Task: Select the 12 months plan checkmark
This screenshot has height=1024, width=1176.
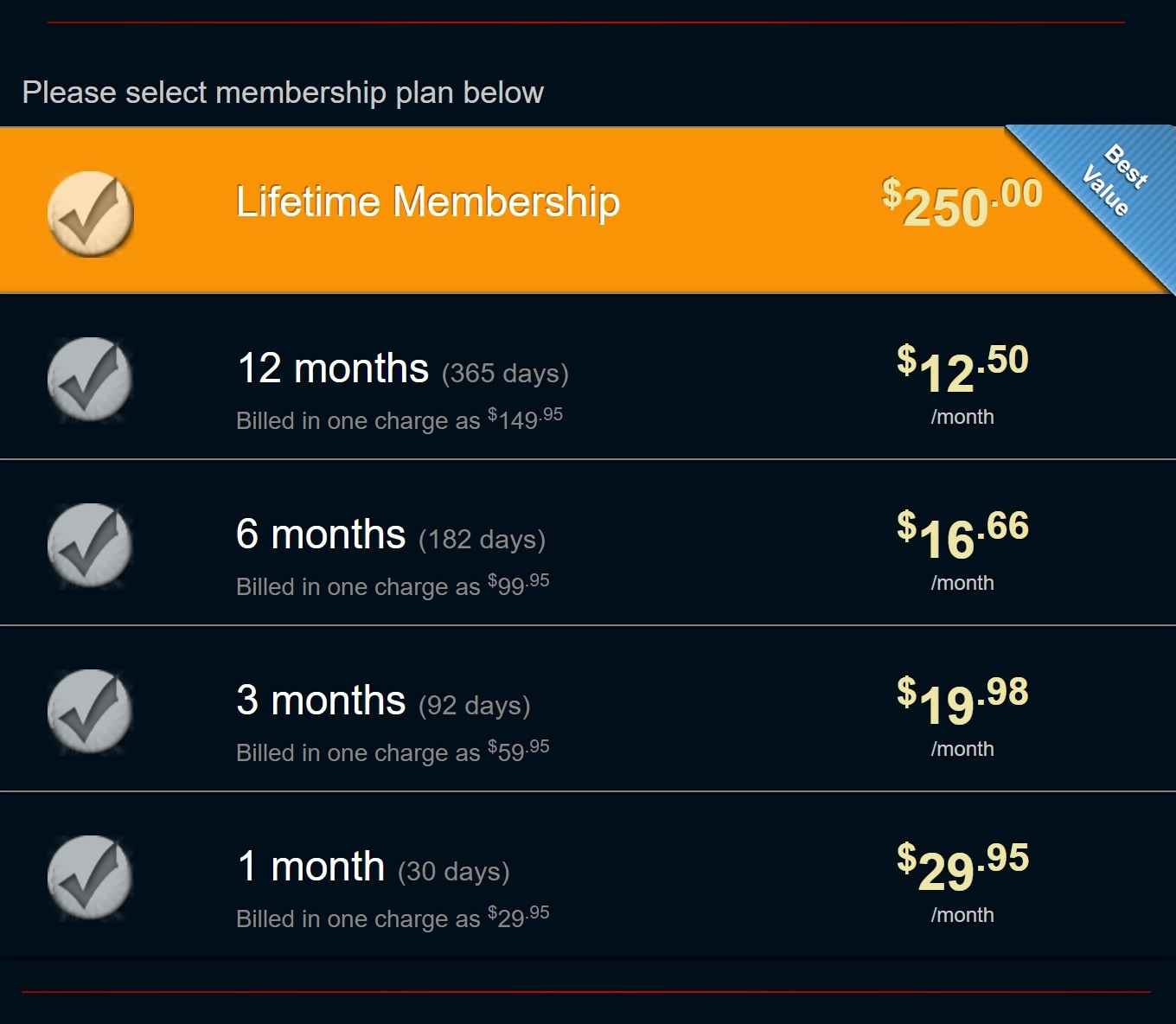Action: [90, 380]
